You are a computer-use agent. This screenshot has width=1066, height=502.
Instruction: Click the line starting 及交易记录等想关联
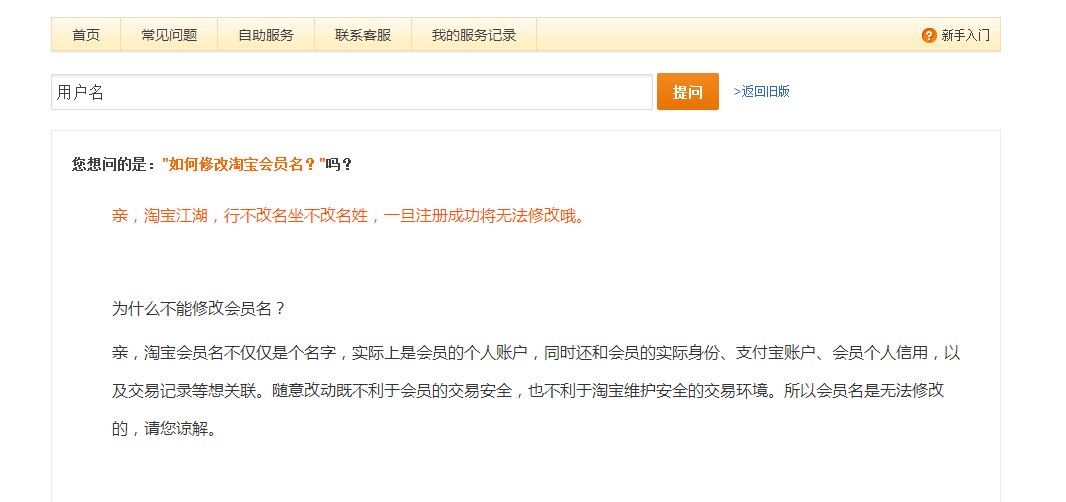pyautogui.click(x=528, y=391)
